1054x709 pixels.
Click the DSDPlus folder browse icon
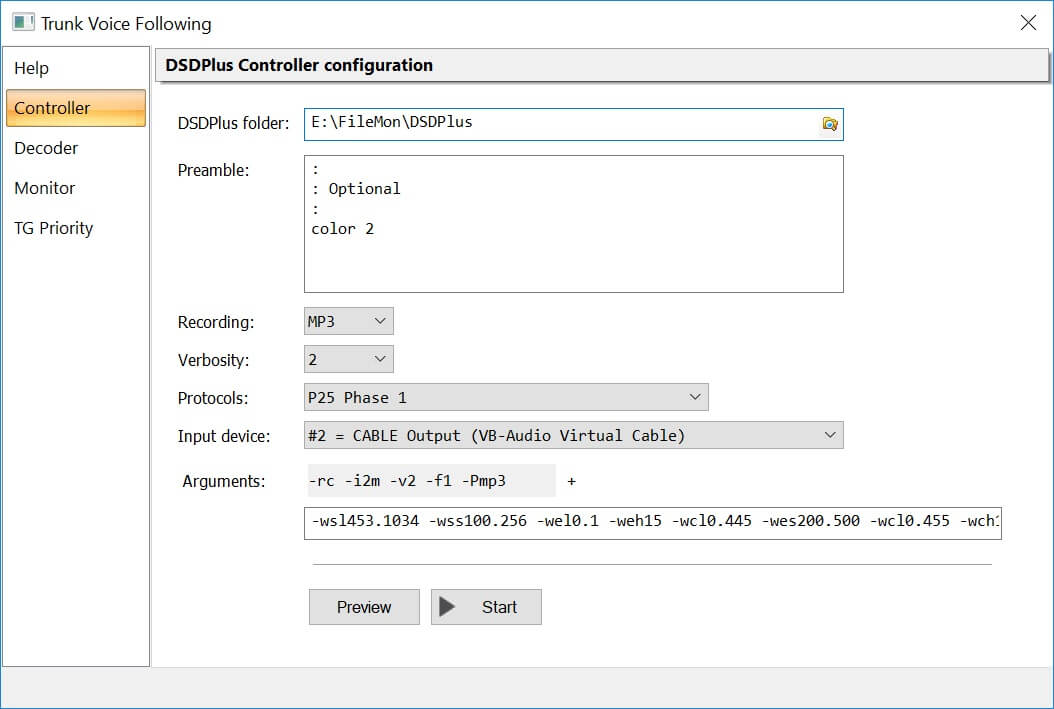(x=829, y=124)
